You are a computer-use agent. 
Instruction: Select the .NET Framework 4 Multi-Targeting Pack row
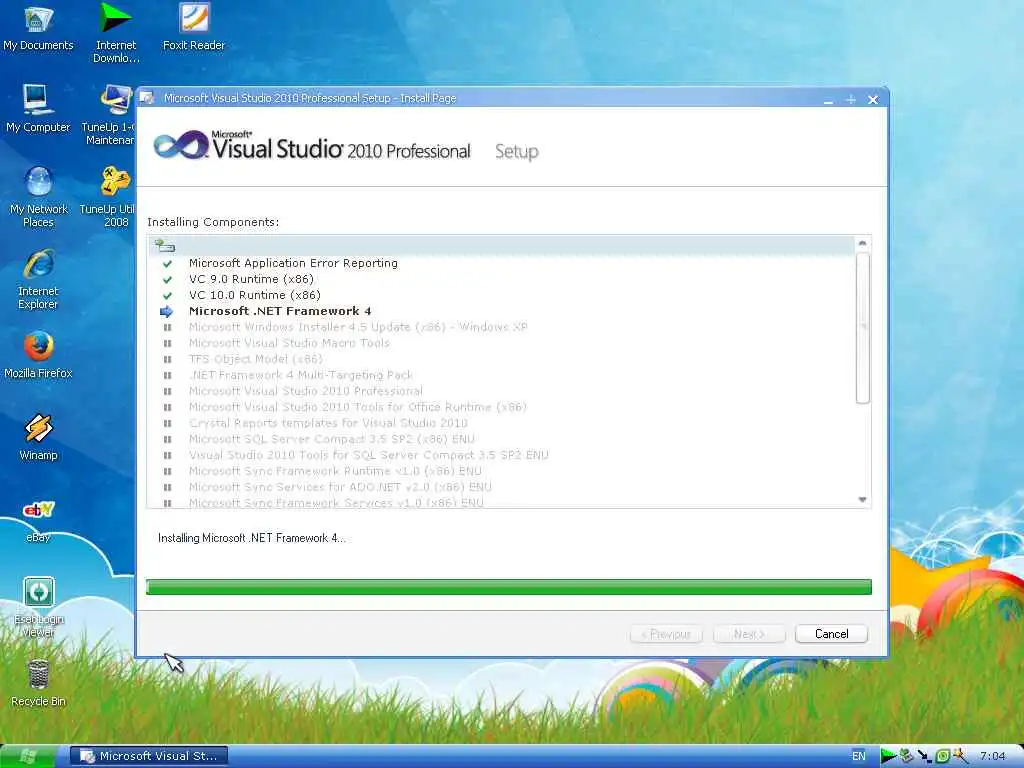501,376
